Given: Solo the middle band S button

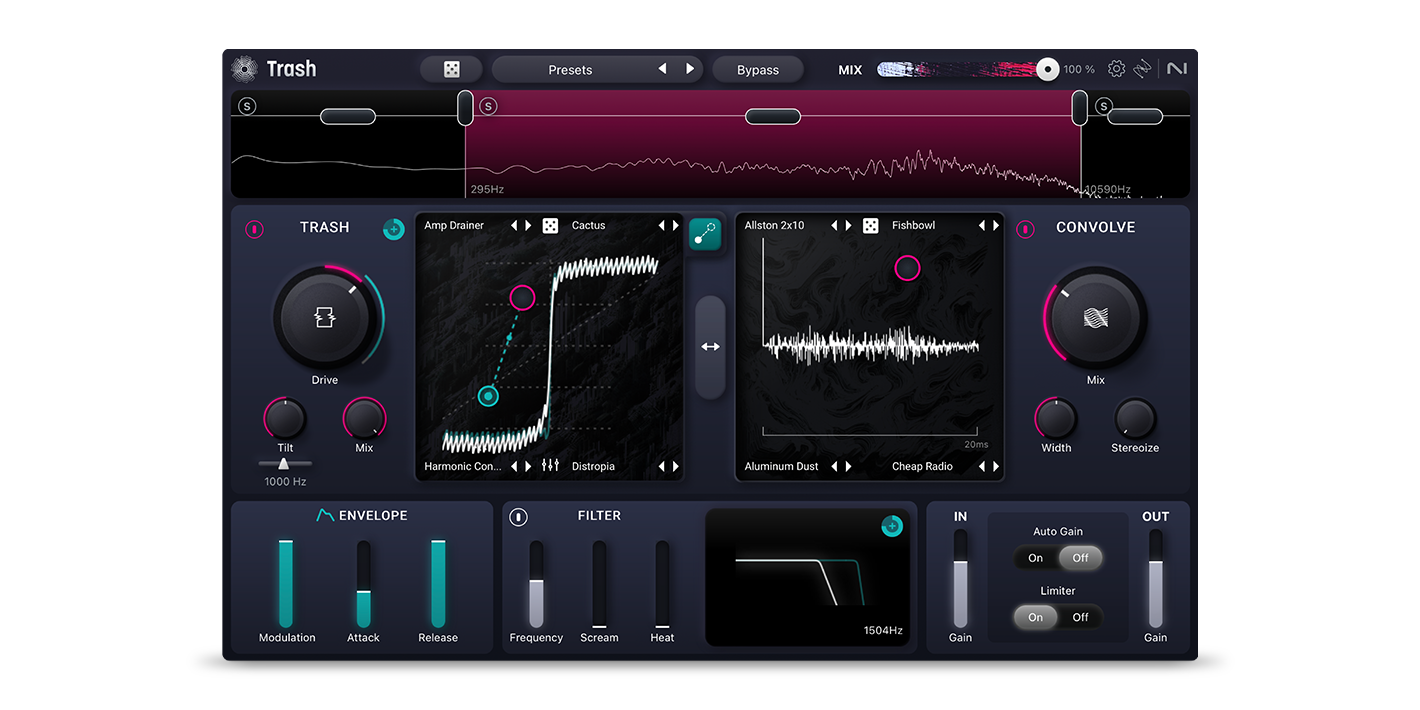Looking at the screenshot, I should coord(488,106).
